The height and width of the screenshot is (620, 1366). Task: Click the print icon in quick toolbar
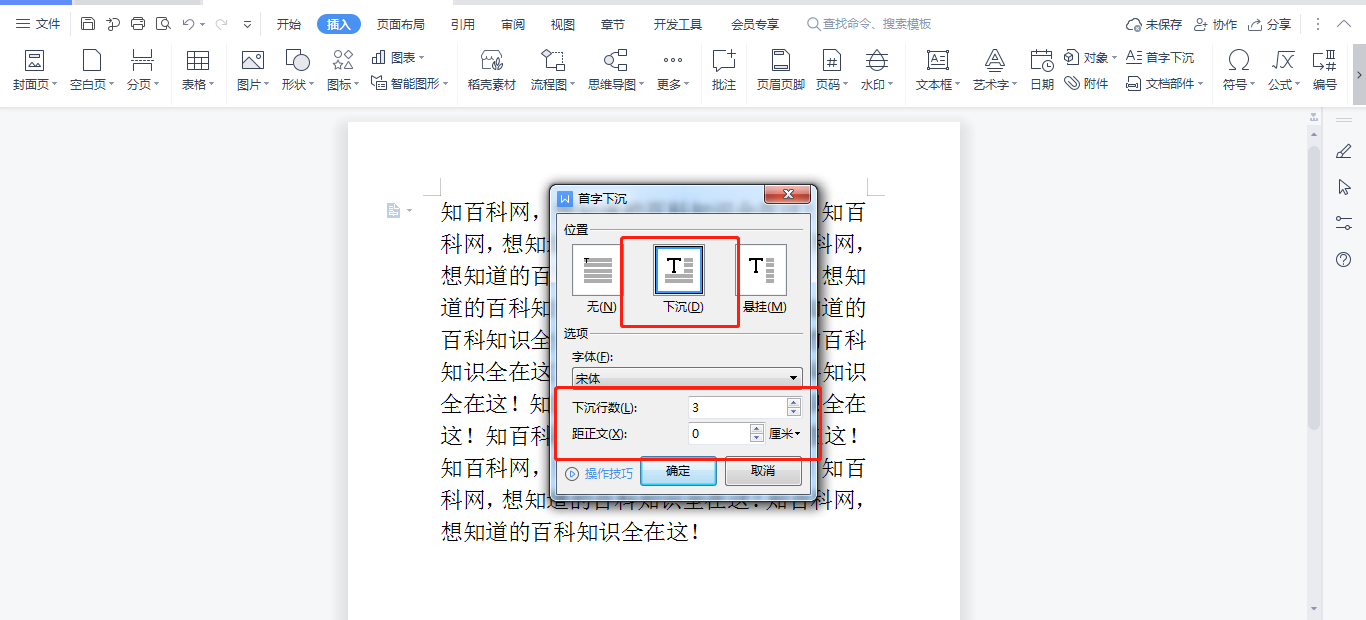click(x=138, y=24)
